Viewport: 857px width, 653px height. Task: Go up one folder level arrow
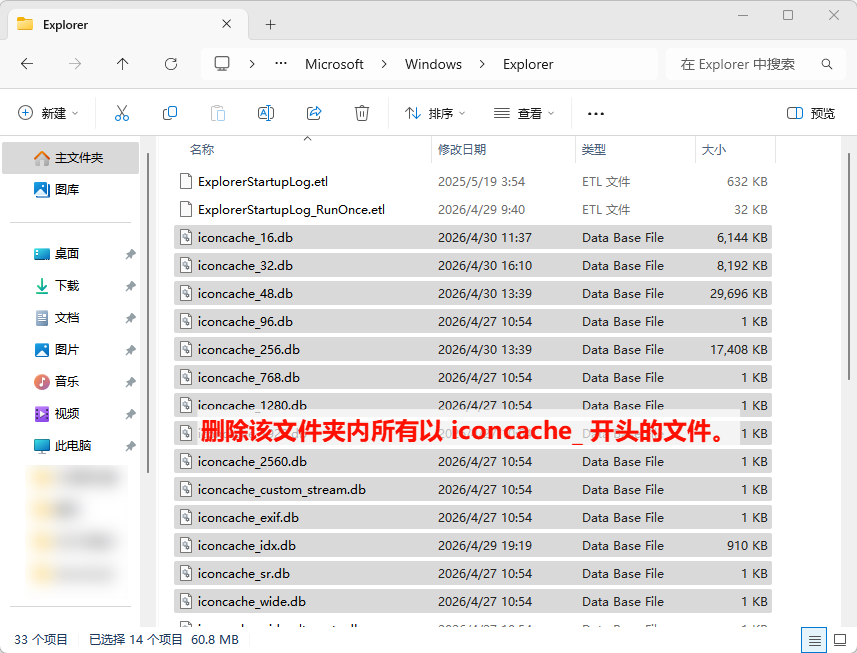pos(122,64)
